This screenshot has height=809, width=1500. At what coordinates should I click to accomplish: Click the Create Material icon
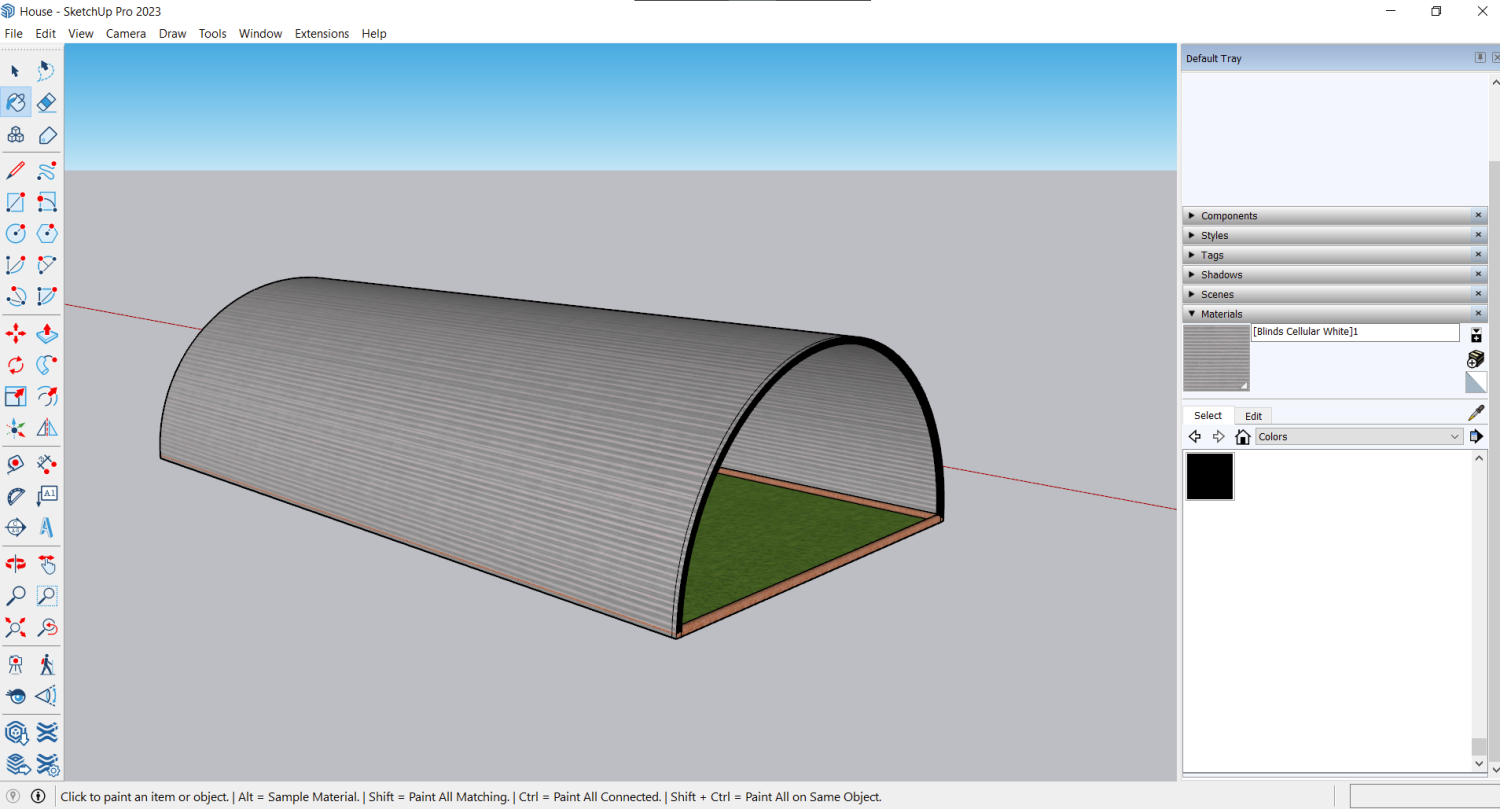point(1475,359)
